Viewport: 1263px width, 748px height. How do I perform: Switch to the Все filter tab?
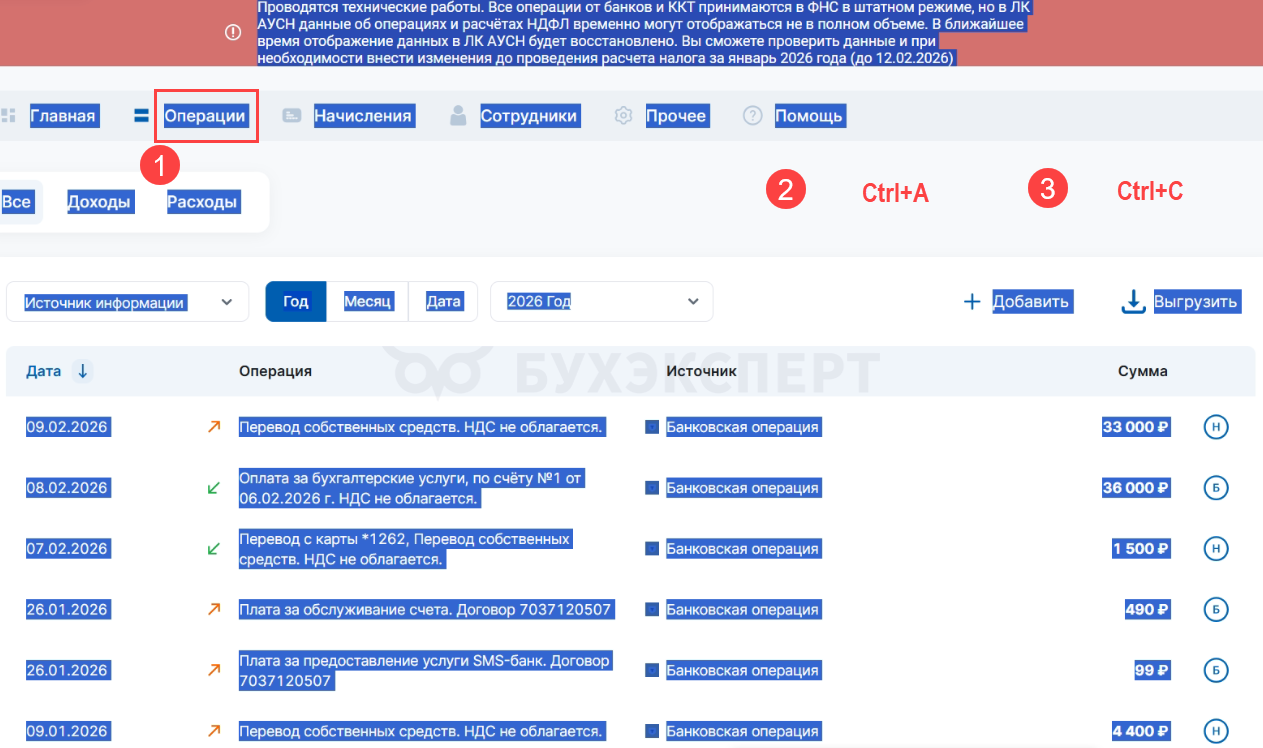(17, 202)
